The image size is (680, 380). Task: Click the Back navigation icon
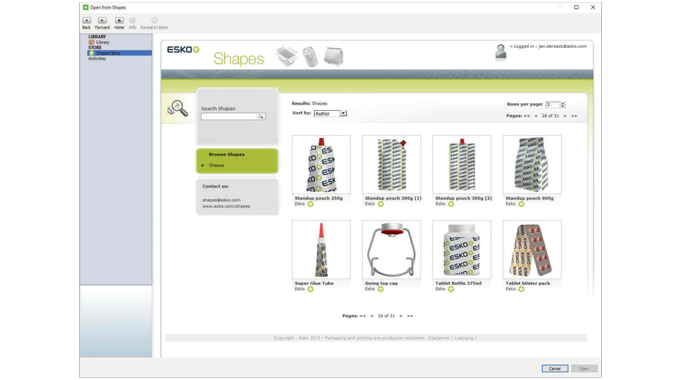(x=87, y=20)
